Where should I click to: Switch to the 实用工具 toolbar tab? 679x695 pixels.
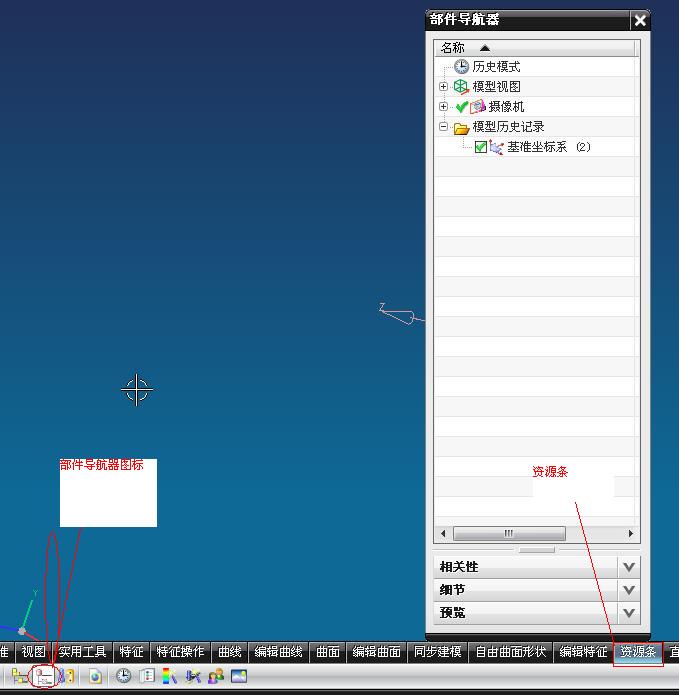click(82, 652)
